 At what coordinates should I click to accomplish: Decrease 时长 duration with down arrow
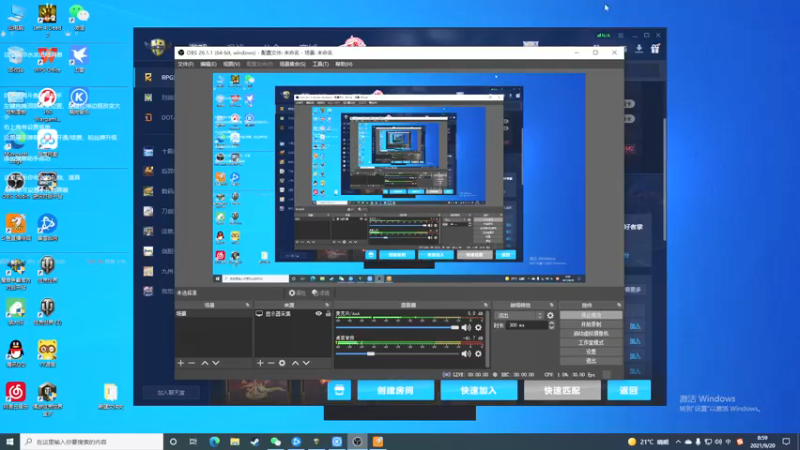pos(552,327)
